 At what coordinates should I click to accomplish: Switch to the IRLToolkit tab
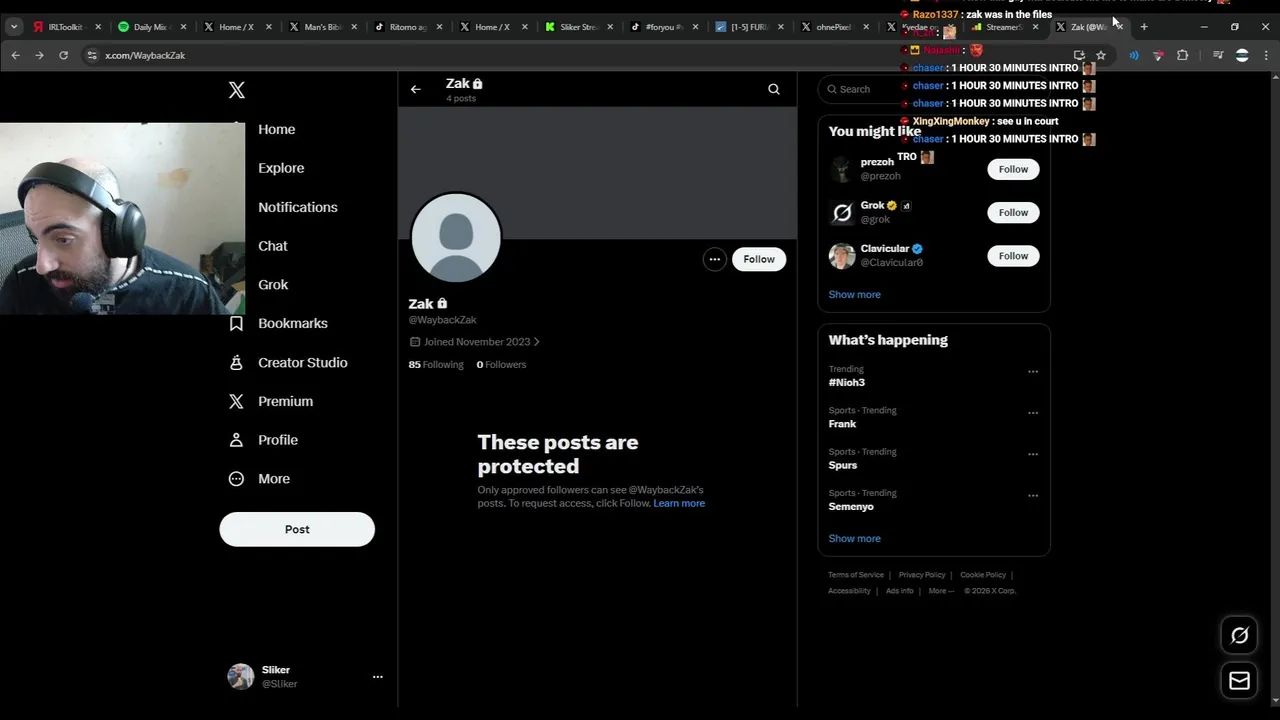[65, 27]
